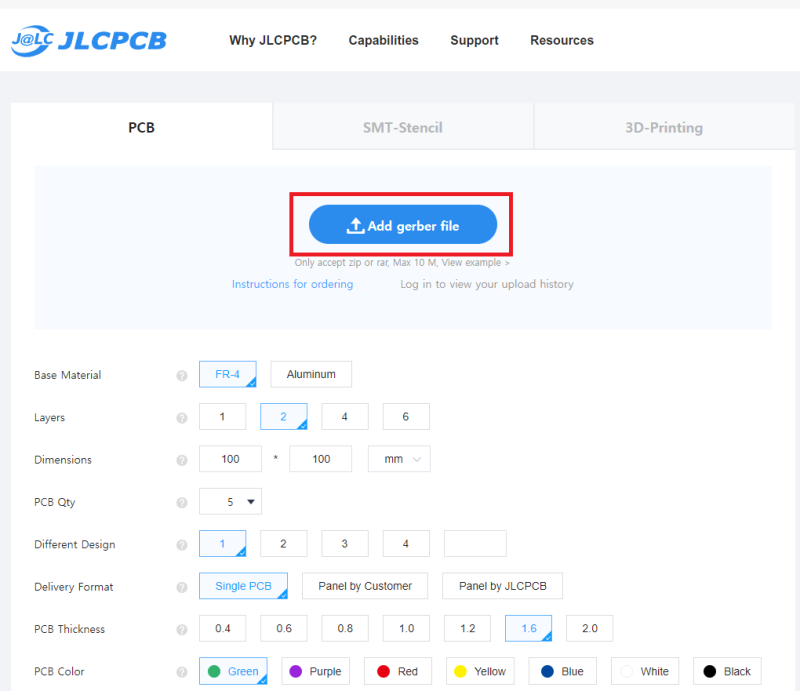Select Aluminum base material
Screen dimensions: 800x691
311,374
